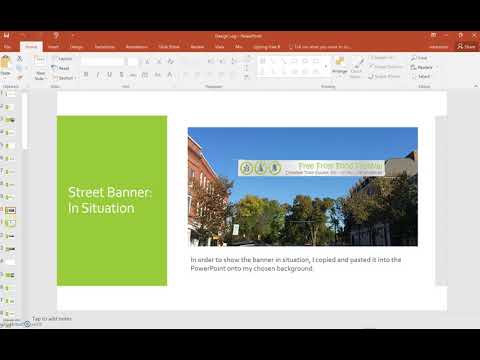Select the Free From Food Festival banner image
Image resolution: width=480 pixels, height=360 pixels.
[311, 168]
